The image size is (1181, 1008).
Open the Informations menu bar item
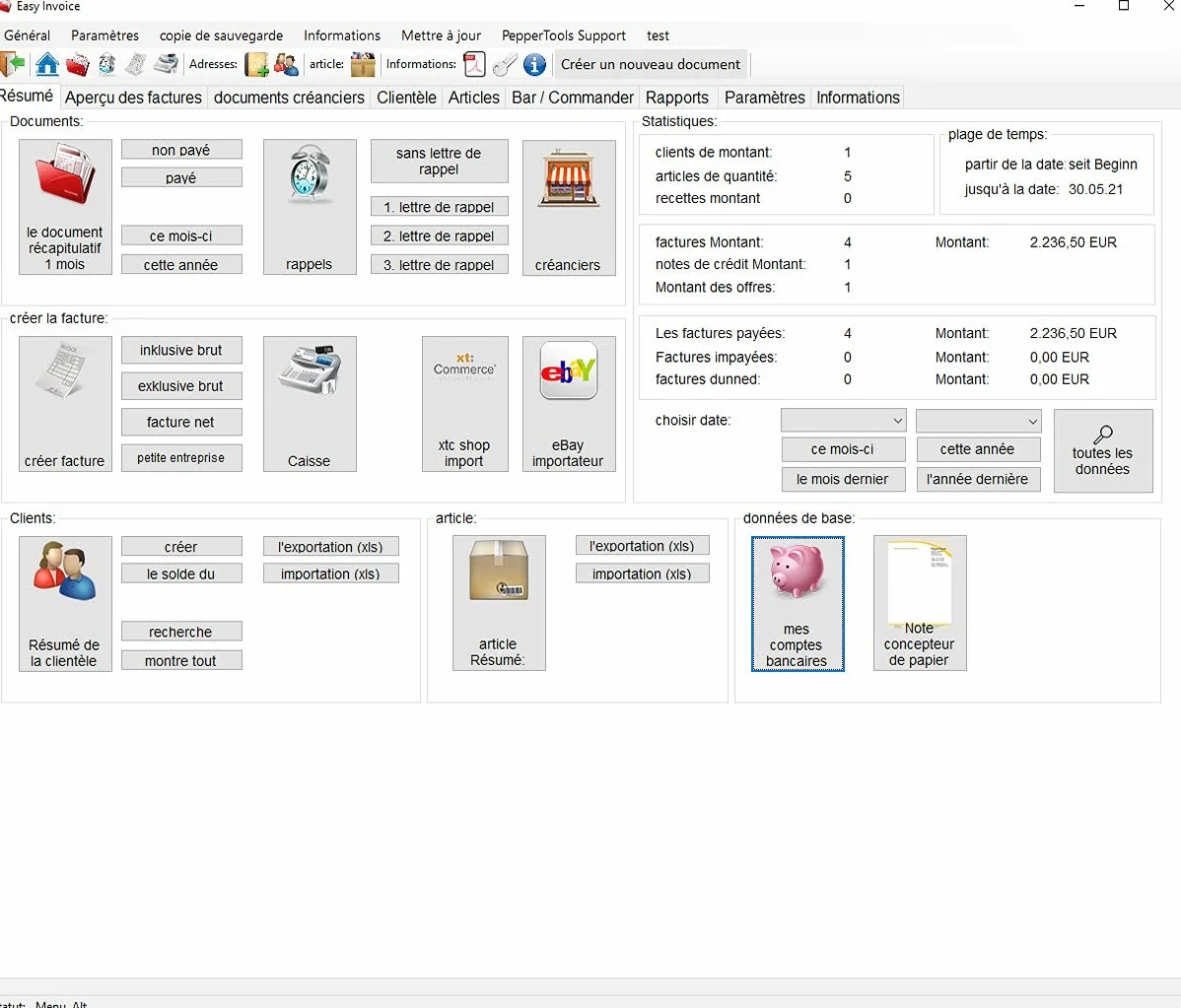(342, 35)
